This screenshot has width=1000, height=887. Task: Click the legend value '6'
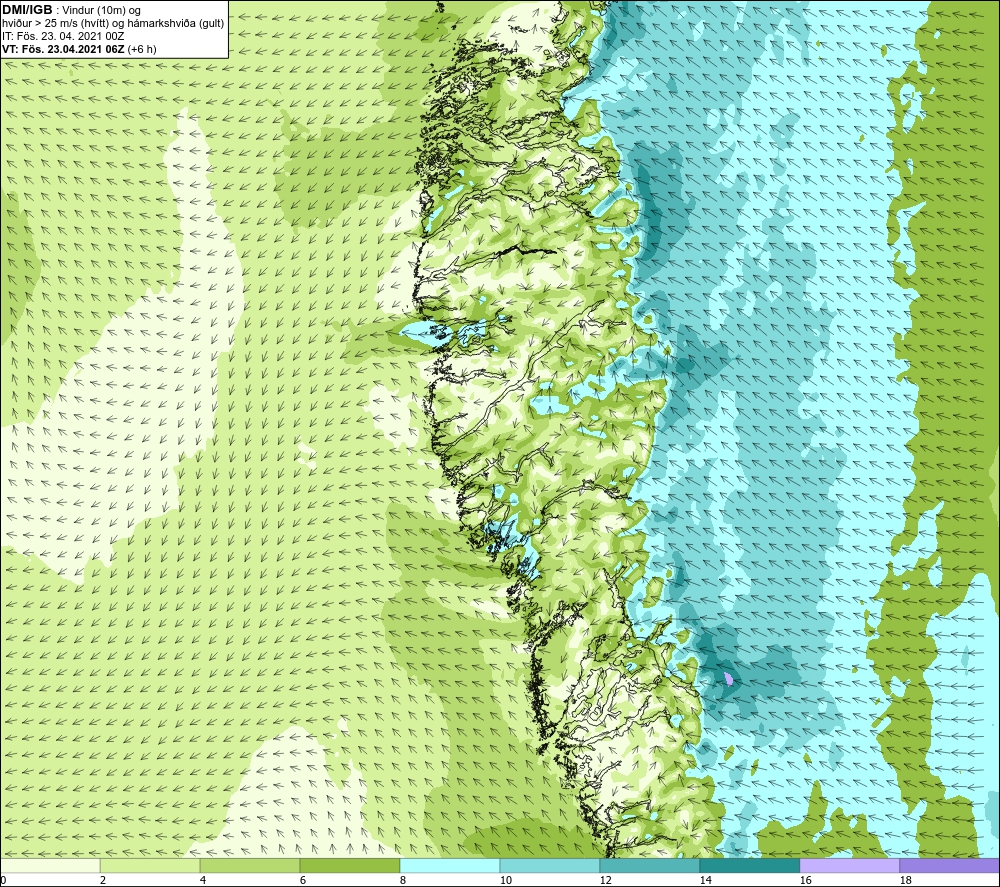tap(303, 881)
